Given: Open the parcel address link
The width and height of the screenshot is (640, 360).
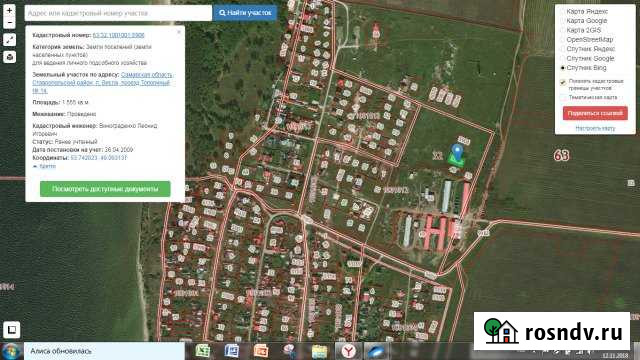Looking at the screenshot, I should point(103,82).
